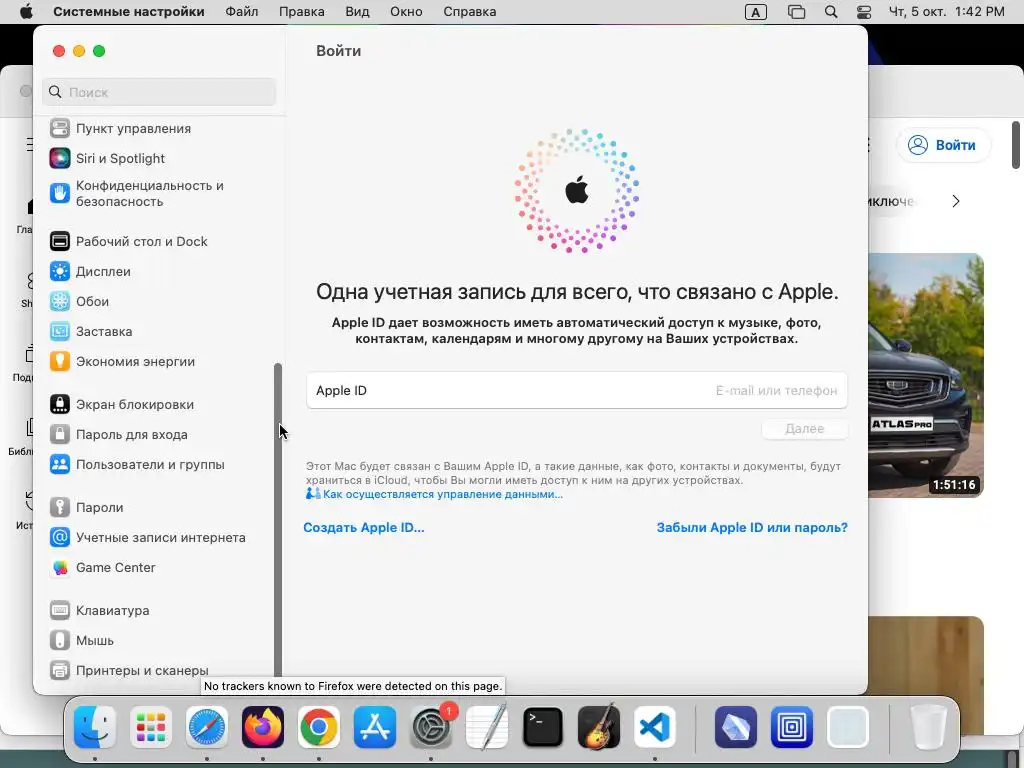The width and height of the screenshot is (1024, 768).
Task: Open Spotlight search in the menu bar
Action: (831, 12)
